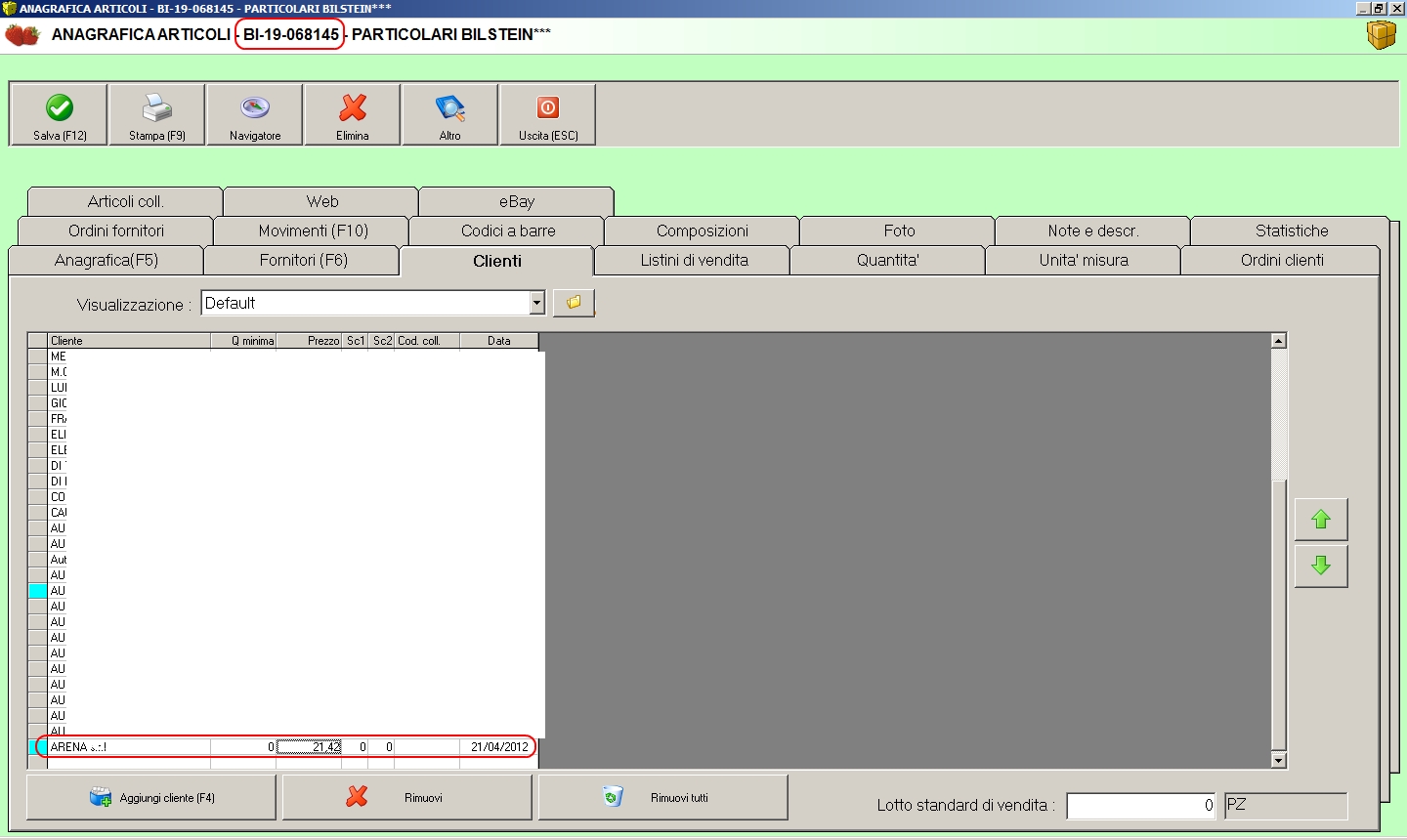
Task: Show the Foto tab
Action: click(x=899, y=231)
